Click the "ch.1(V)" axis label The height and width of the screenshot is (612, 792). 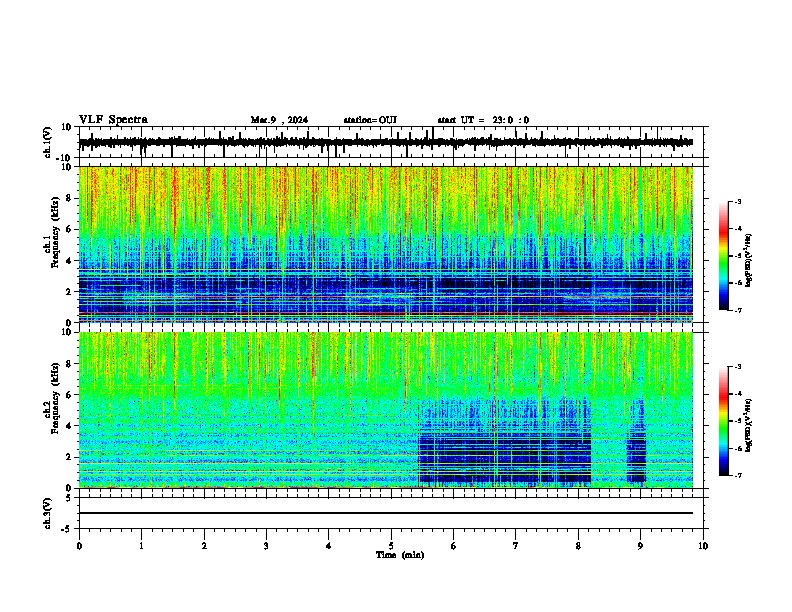47,142
